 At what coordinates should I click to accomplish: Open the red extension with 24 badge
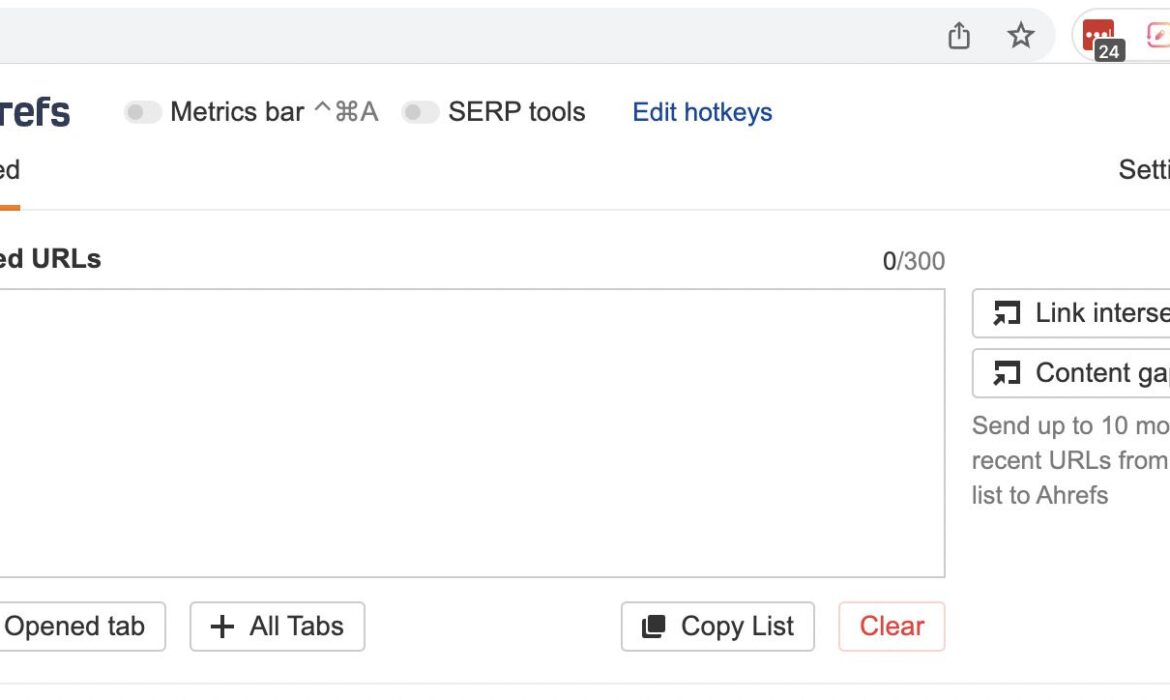click(1099, 36)
